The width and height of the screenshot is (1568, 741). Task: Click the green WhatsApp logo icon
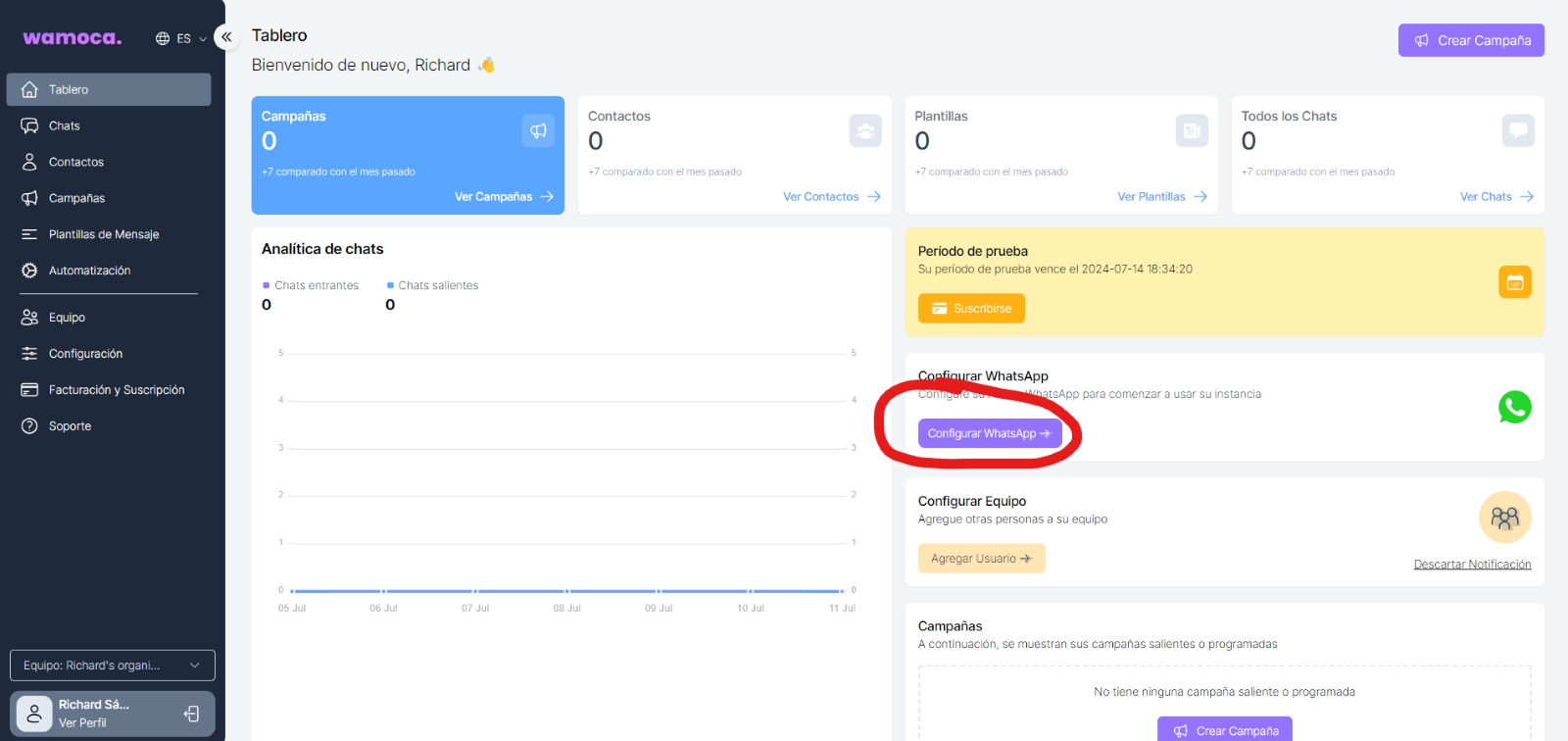(x=1514, y=407)
